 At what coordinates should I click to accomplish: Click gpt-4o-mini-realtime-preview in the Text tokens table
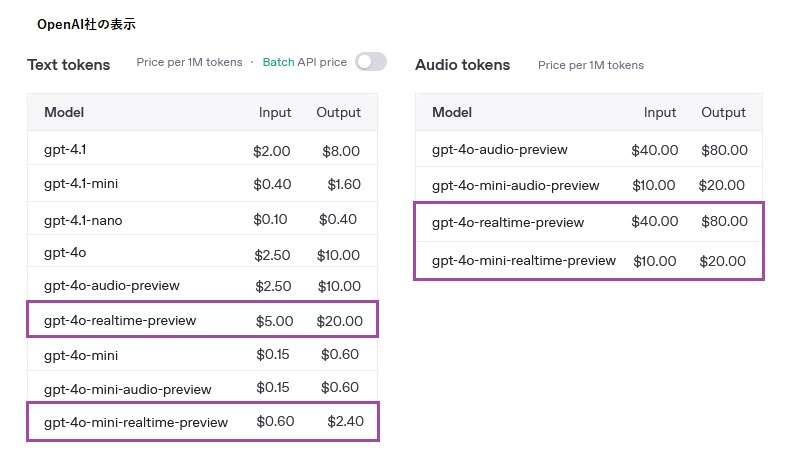click(136, 422)
